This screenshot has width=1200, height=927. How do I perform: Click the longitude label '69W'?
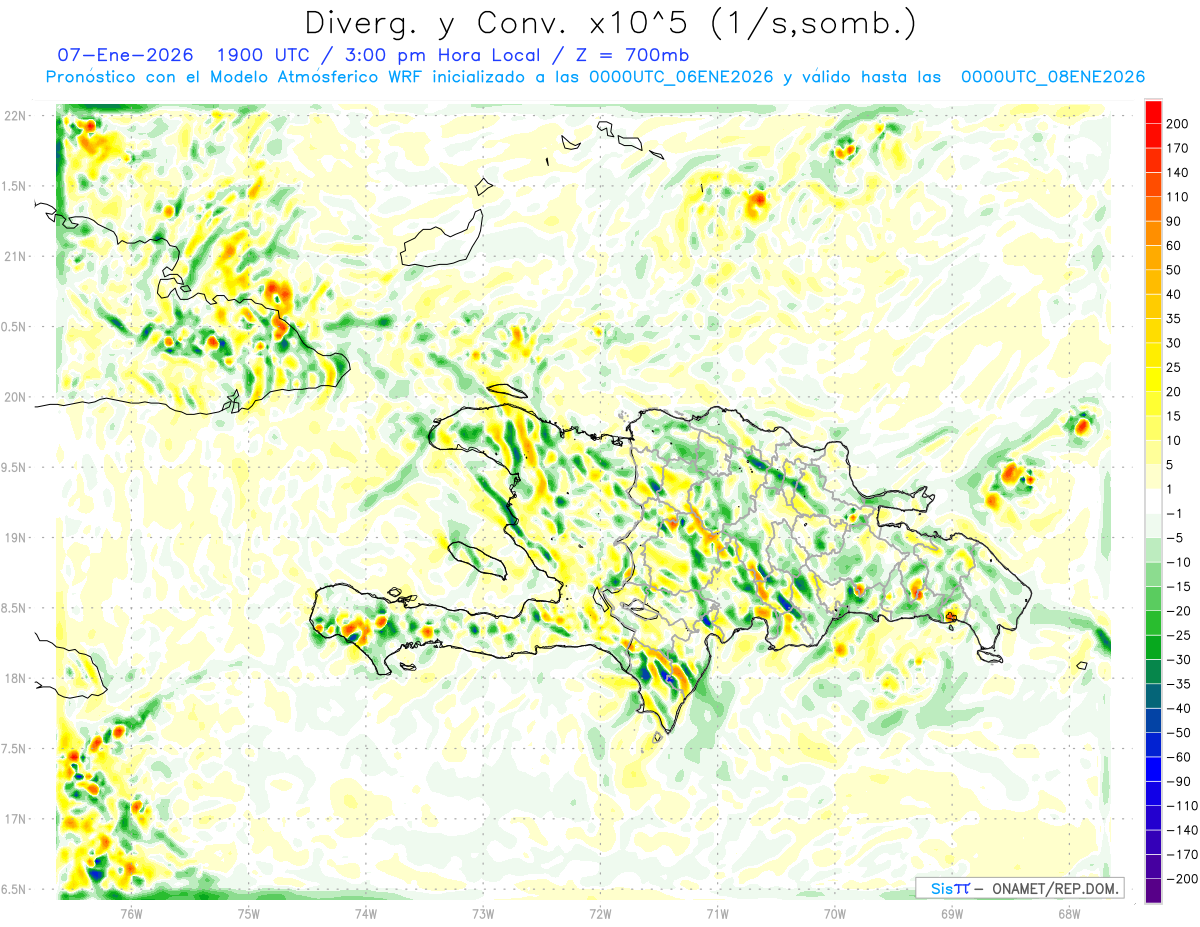click(952, 913)
